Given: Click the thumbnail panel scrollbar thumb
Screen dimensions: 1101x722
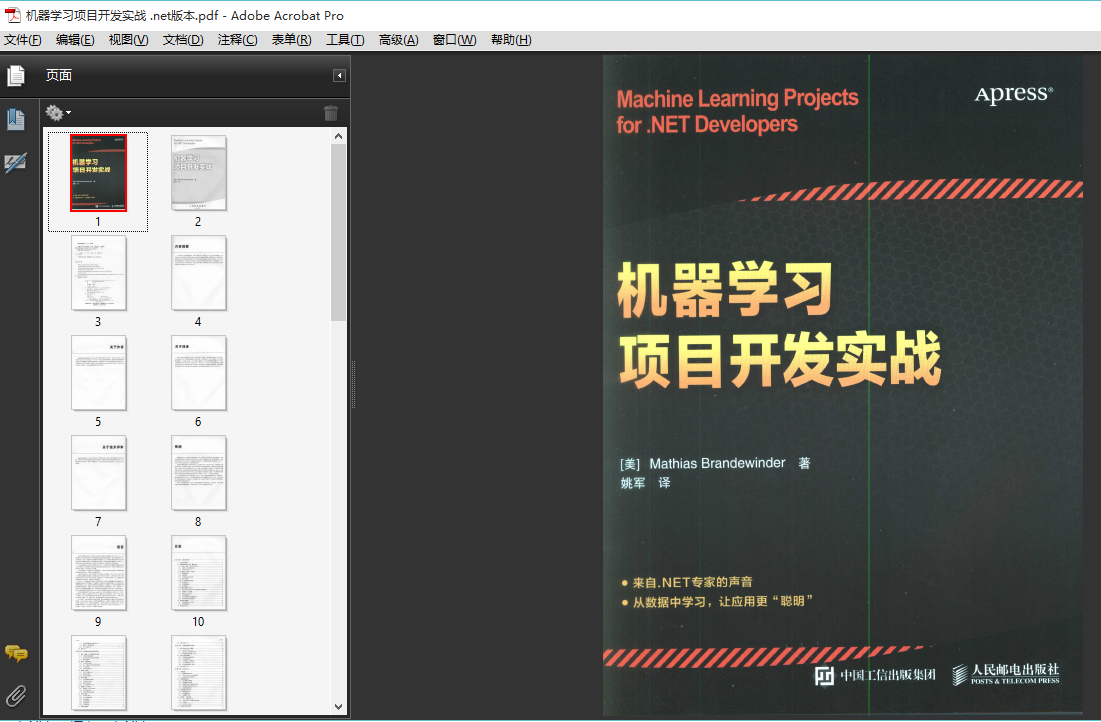Looking at the screenshot, I should click(x=338, y=232).
